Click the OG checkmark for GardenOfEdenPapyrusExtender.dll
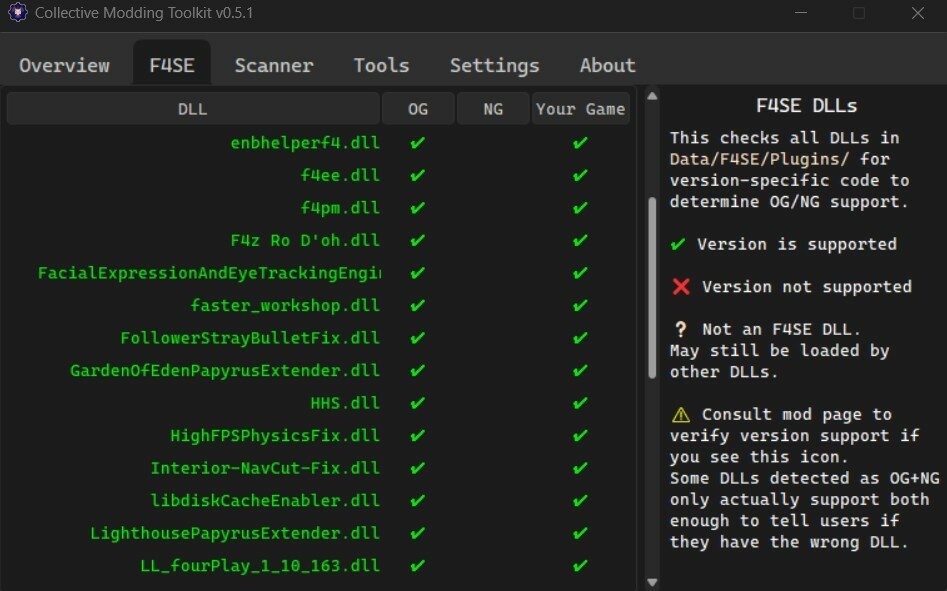 point(417,371)
